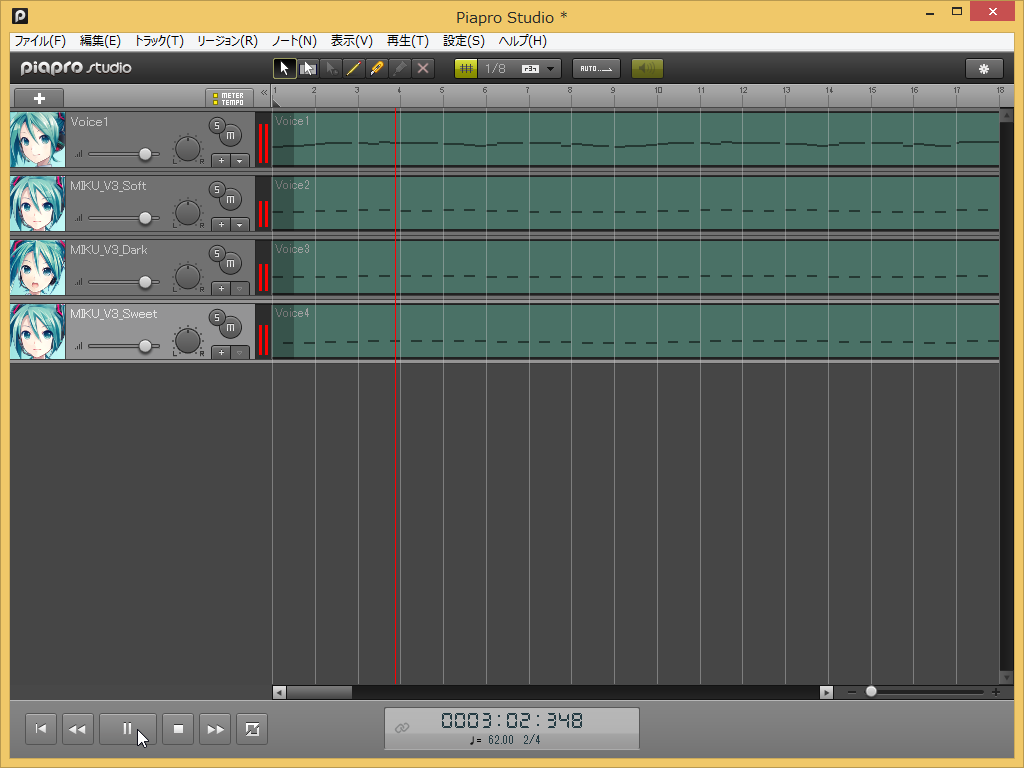
Task: Open the 設定(S) menu
Action: pos(464,40)
